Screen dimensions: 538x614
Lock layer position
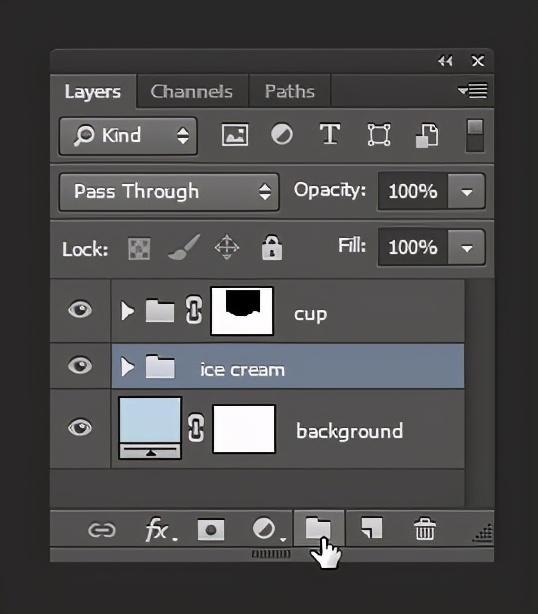point(227,247)
